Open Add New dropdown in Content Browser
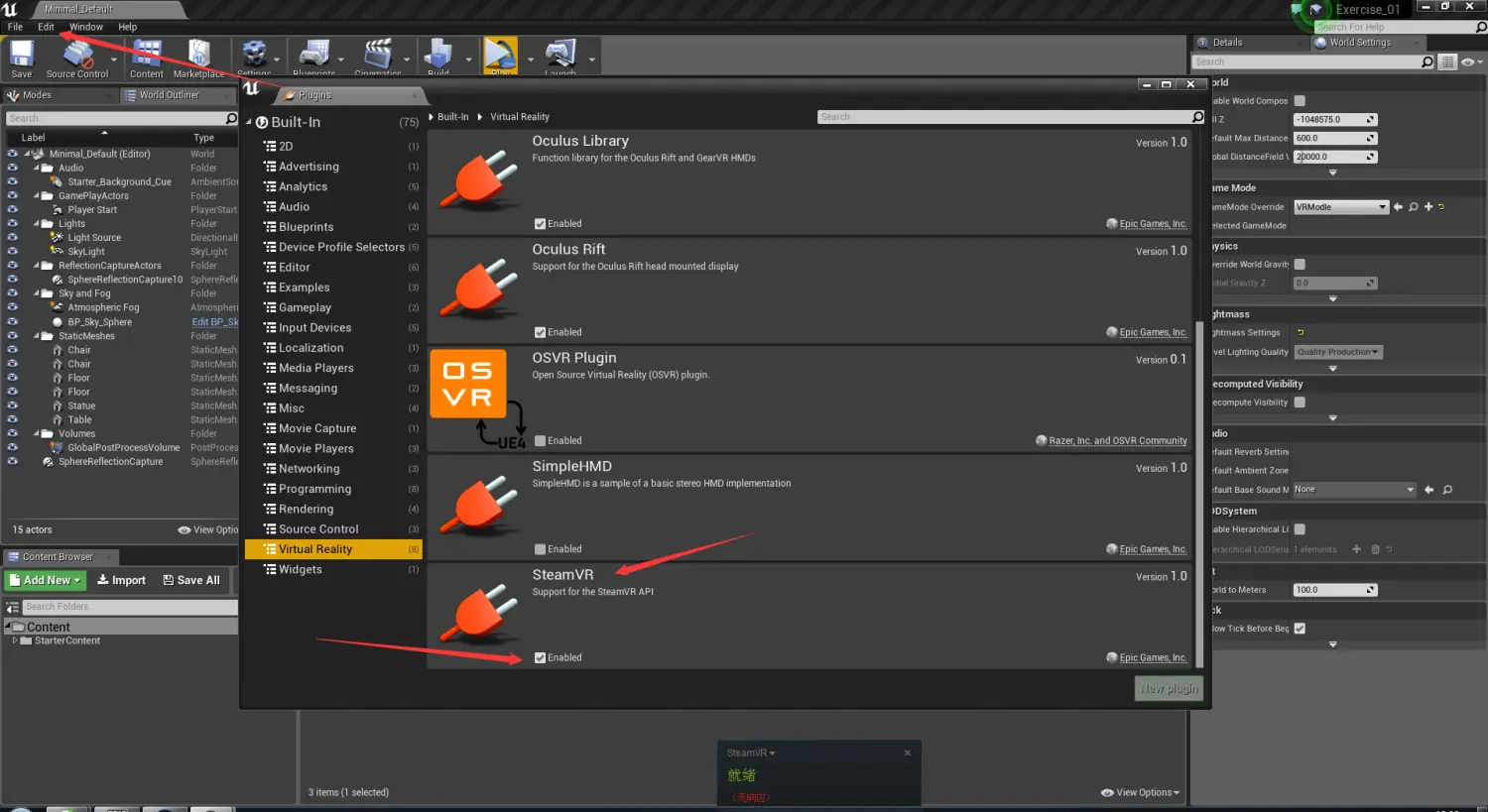Image resolution: width=1488 pixels, height=812 pixels. [x=46, y=580]
